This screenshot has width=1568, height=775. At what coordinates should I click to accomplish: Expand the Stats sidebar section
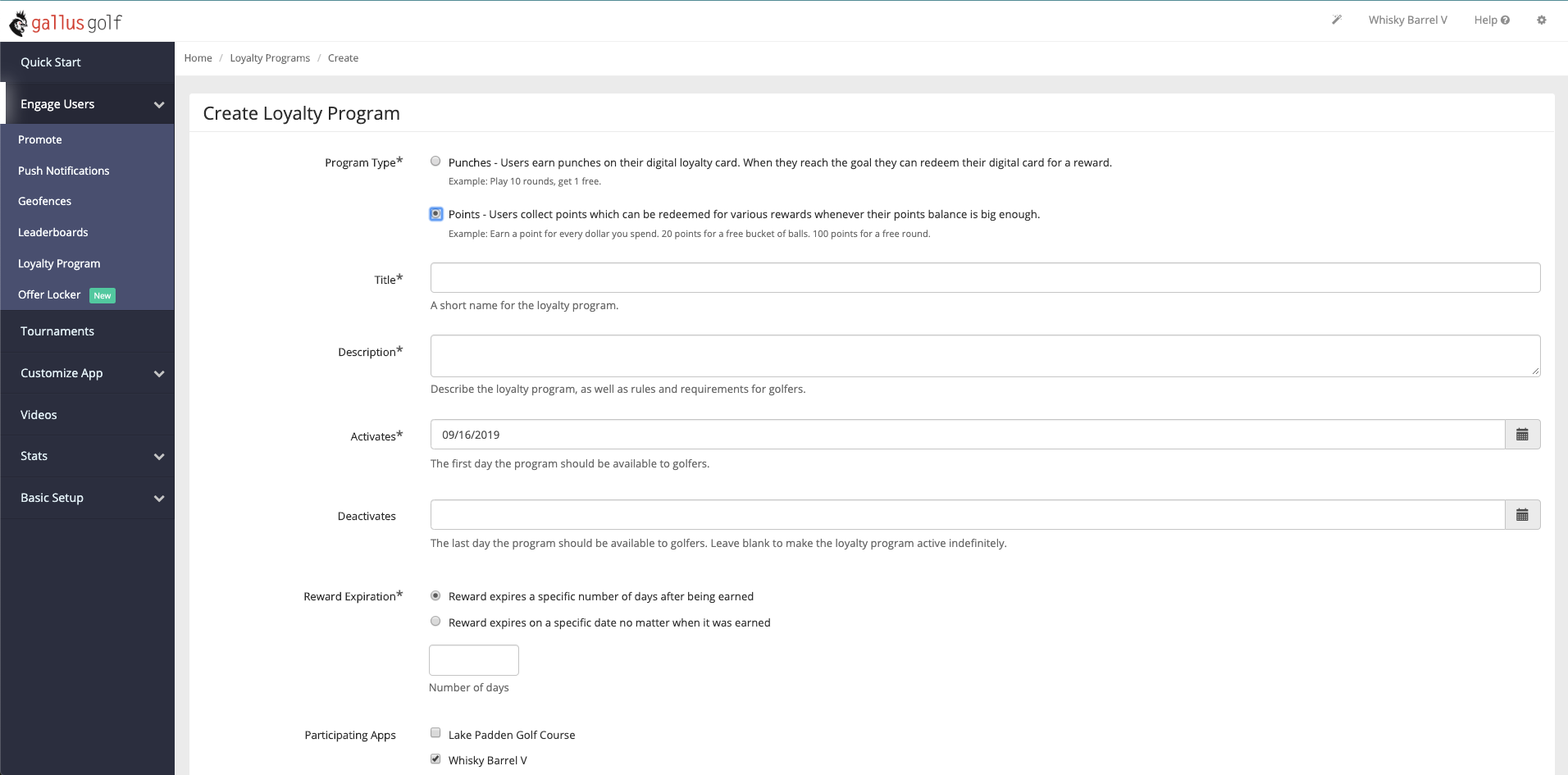pyautogui.click(x=159, y=457)
